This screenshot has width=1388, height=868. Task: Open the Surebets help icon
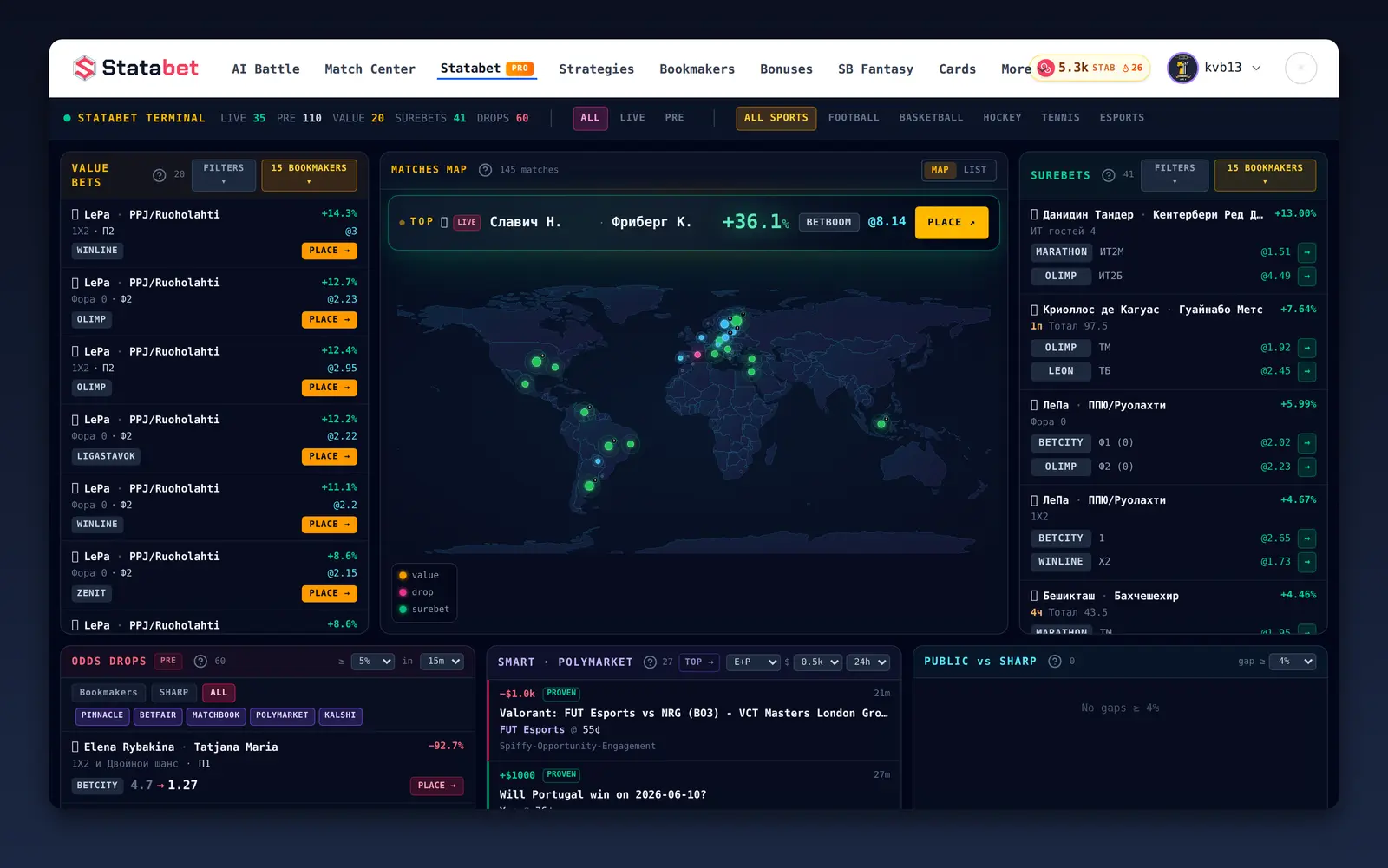[1109, 175]
